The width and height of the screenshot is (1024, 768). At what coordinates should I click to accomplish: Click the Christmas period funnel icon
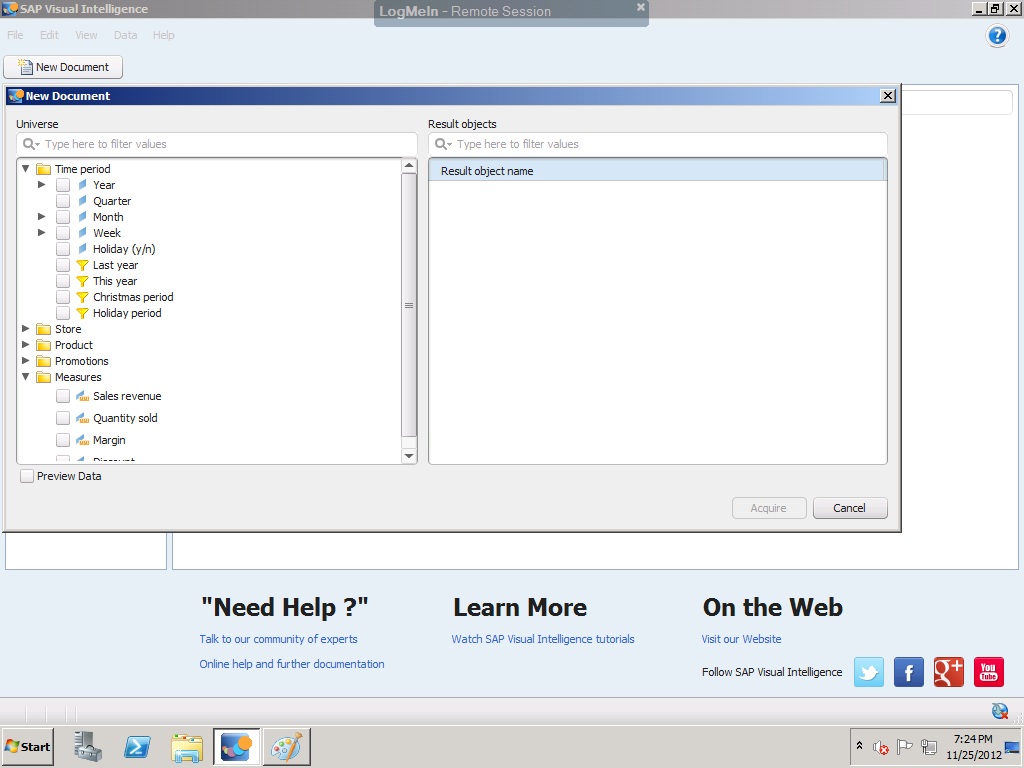point(82,297)
